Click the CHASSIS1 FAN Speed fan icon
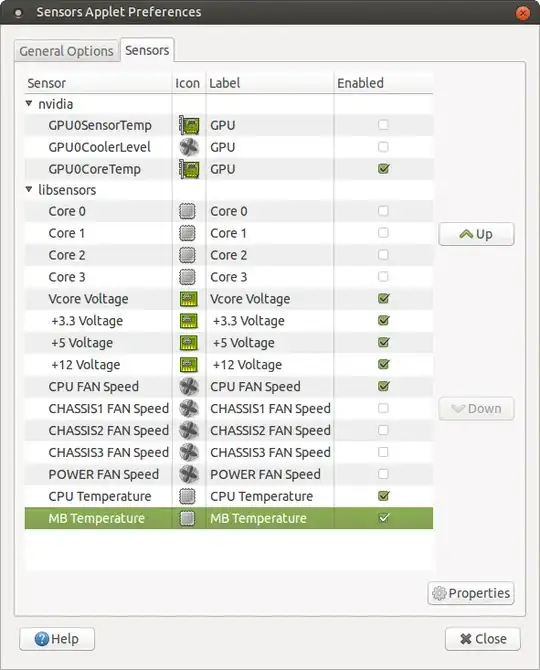This screenshot has height=670, width=540. [x=188, y=408]
